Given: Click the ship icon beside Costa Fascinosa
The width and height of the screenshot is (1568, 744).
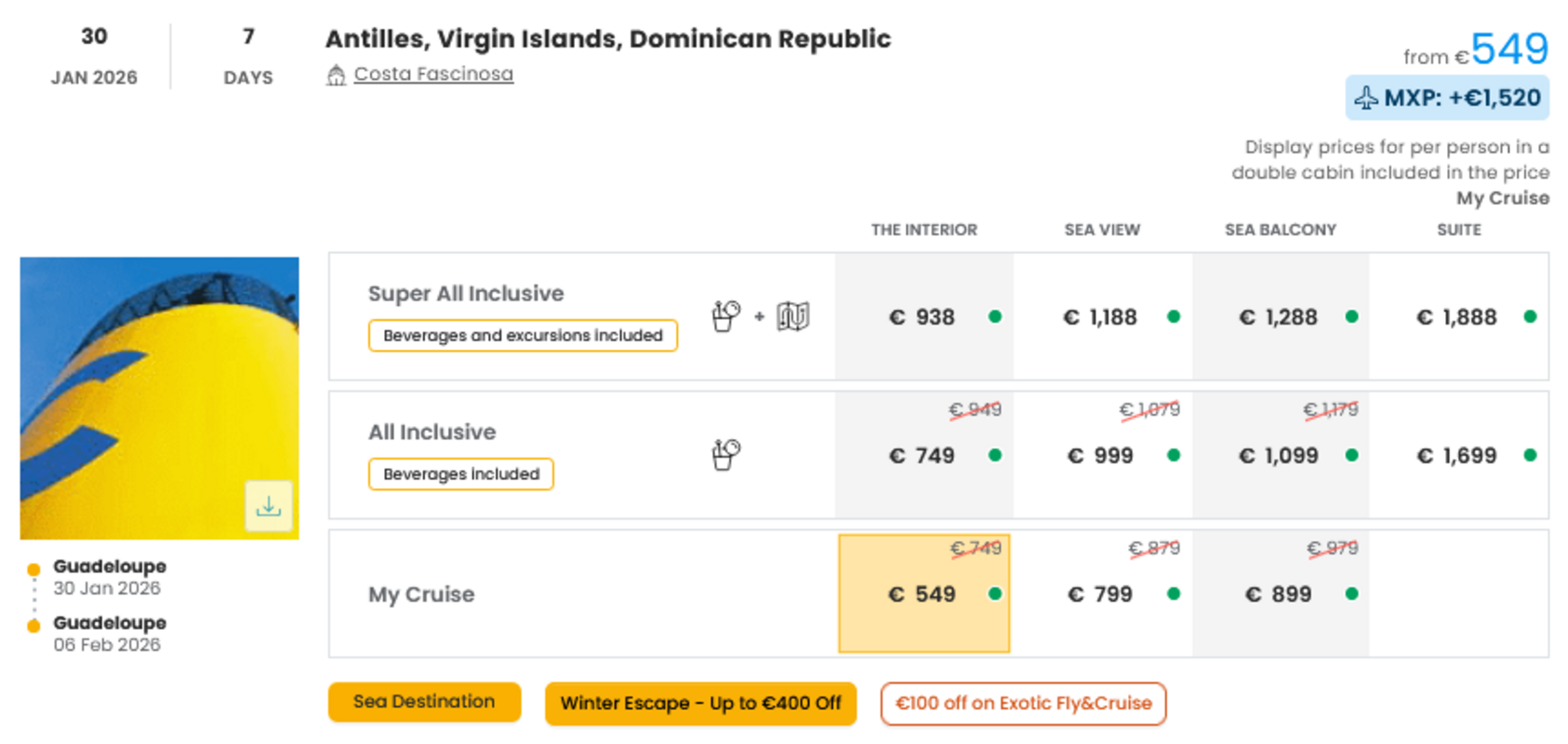Looking at the screenshot, I should click(x=336, y=74).
